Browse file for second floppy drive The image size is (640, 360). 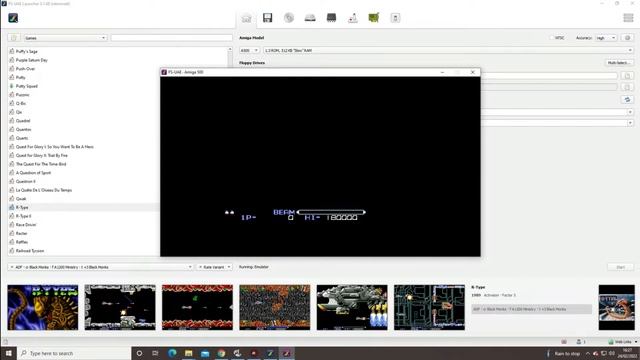click(x=627, y=87)
